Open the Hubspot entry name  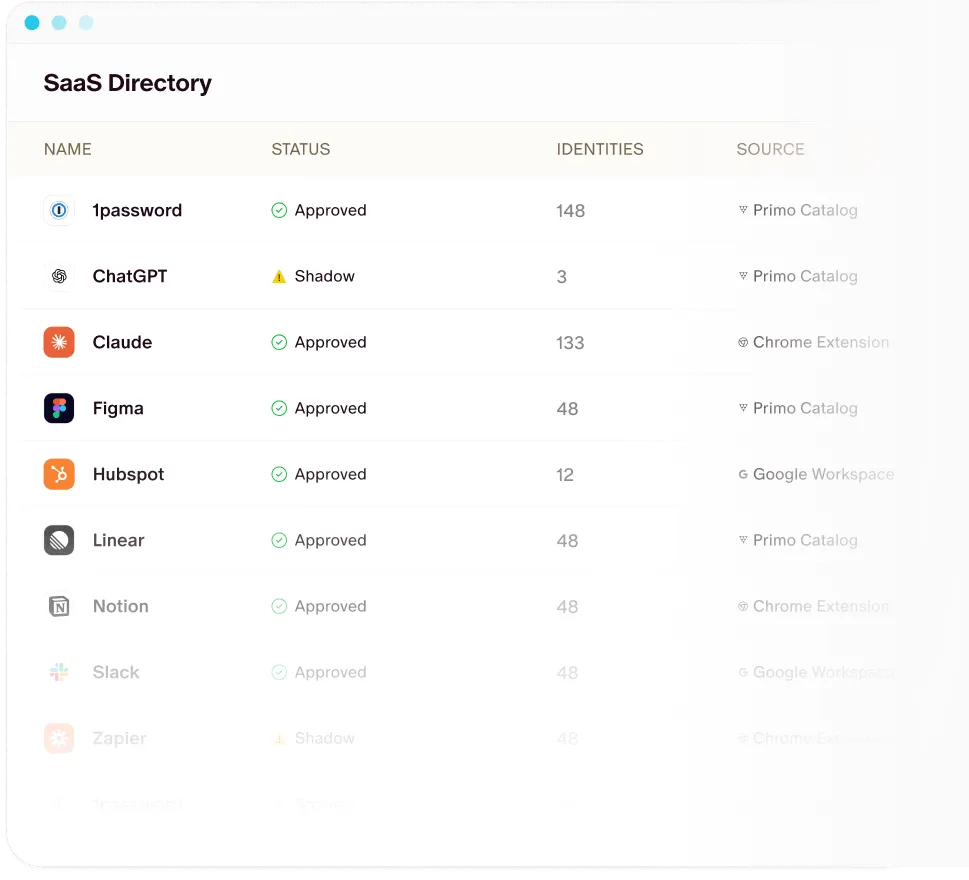tap(129, 475)
